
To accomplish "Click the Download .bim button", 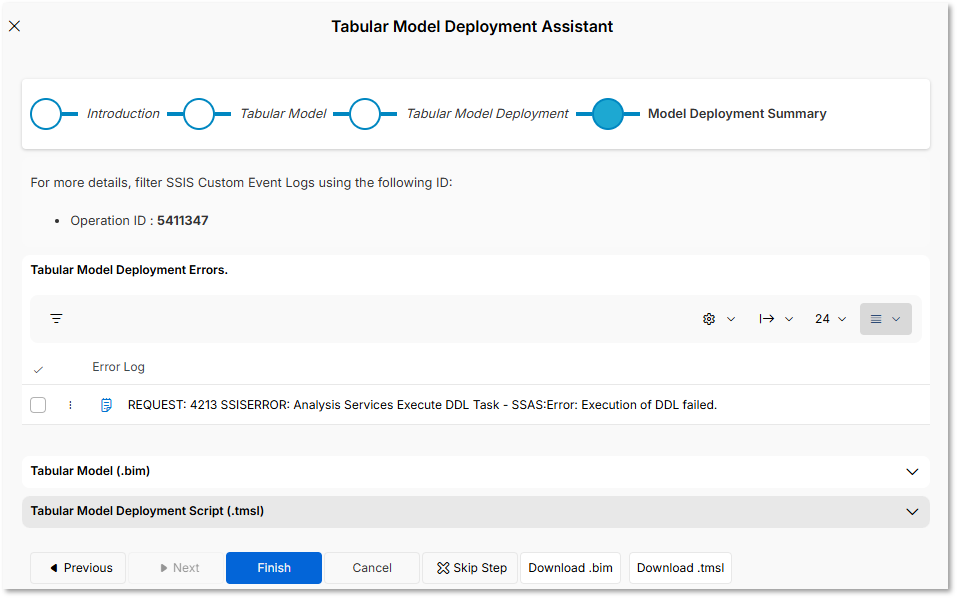I will coord(571,568).
